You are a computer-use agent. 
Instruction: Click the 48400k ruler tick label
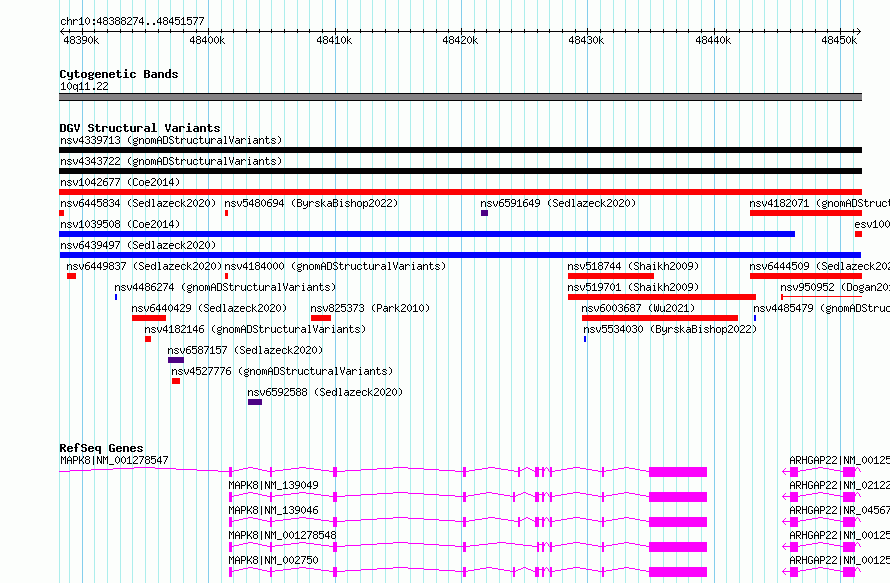tap(207, 40)
